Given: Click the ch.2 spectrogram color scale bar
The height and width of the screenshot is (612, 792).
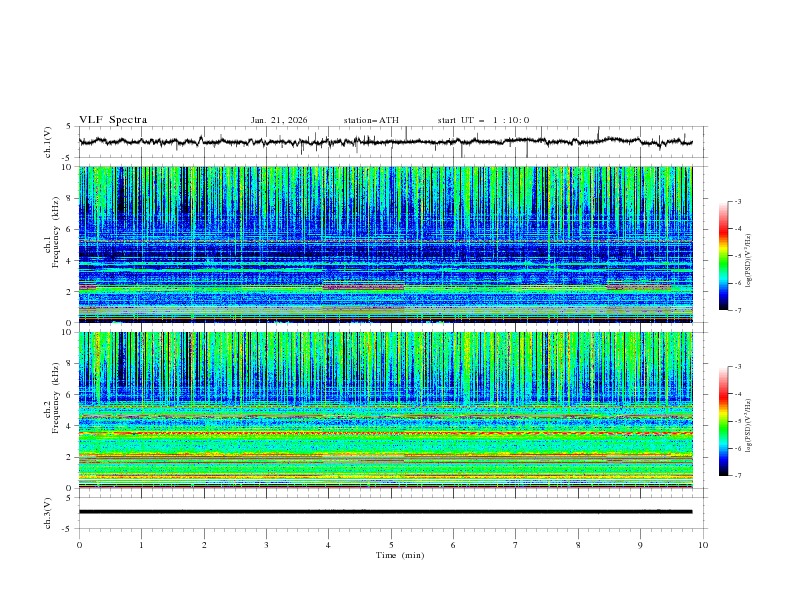Looking at the screenshot, I should [723, 421].
